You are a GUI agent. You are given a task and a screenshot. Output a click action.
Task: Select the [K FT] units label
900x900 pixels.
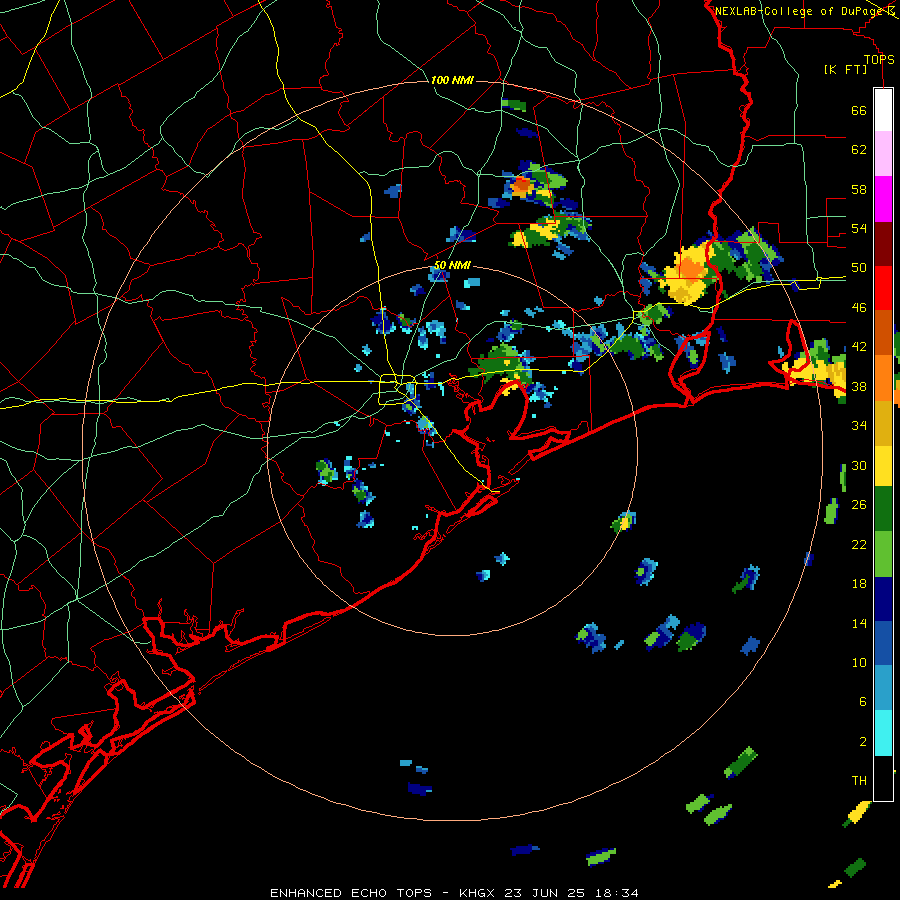tap(845, 69)
